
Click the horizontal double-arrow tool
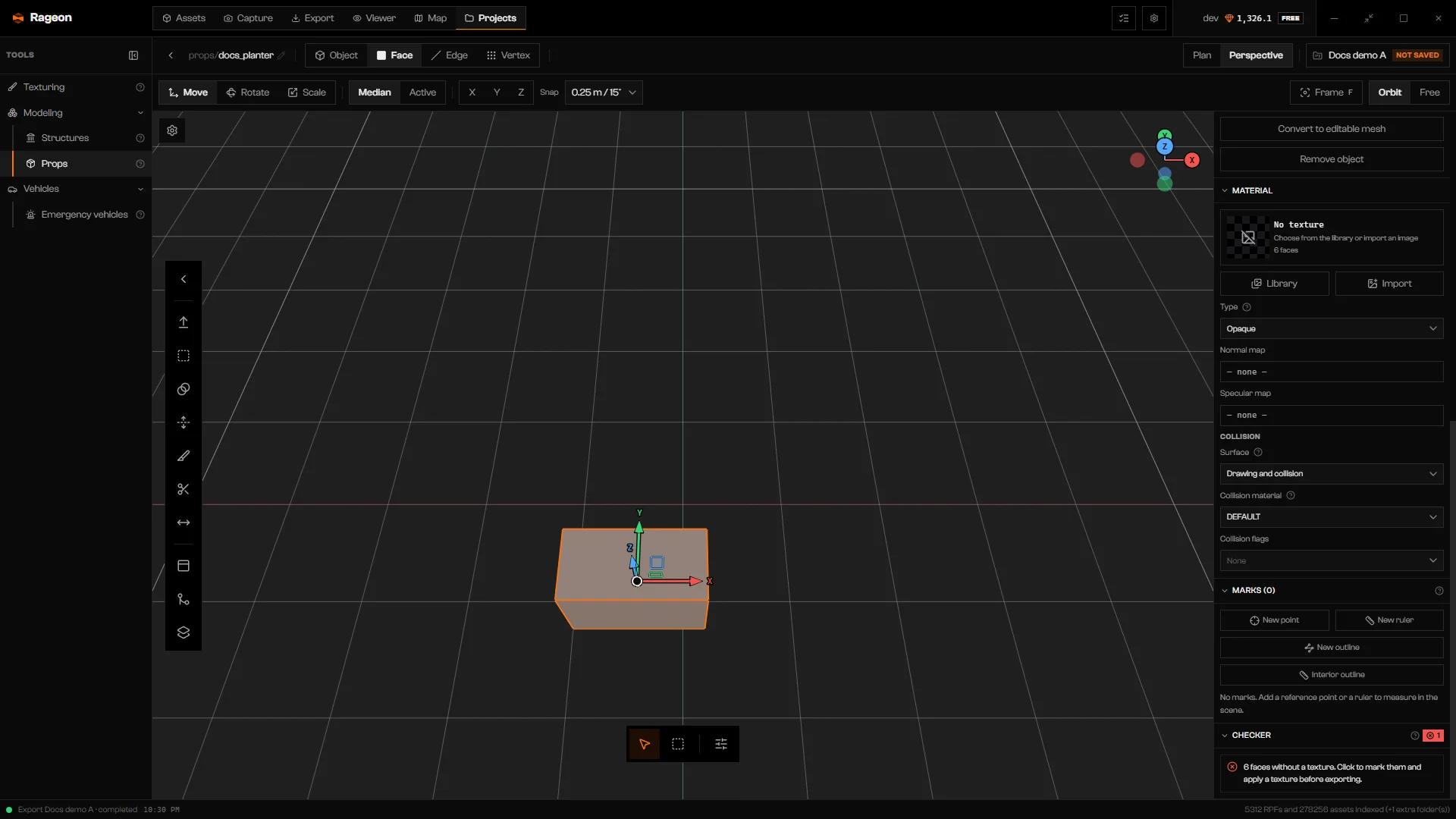tap(184, 523)
